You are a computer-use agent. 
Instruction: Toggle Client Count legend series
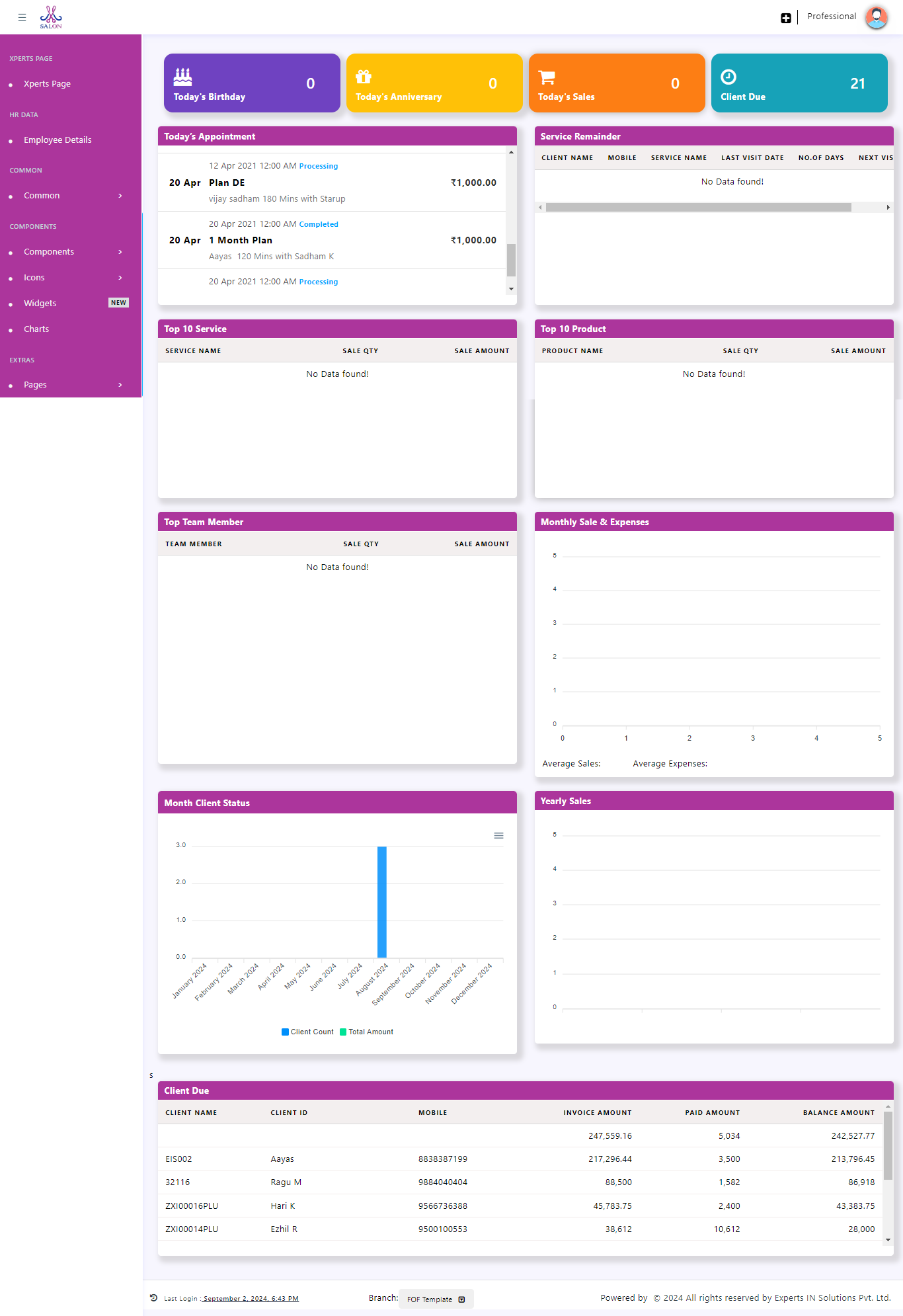(307, 1032)
